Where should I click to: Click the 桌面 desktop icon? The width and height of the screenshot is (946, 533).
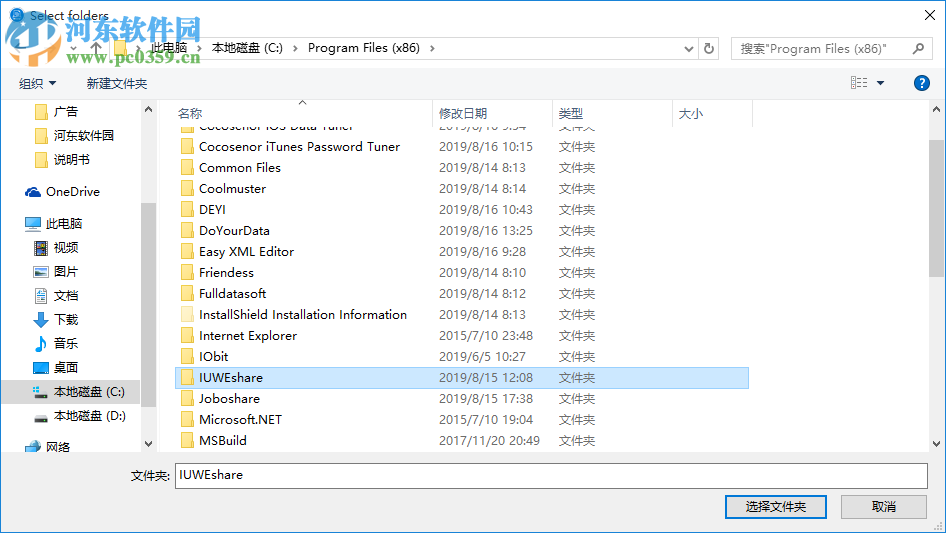point(40,368)
